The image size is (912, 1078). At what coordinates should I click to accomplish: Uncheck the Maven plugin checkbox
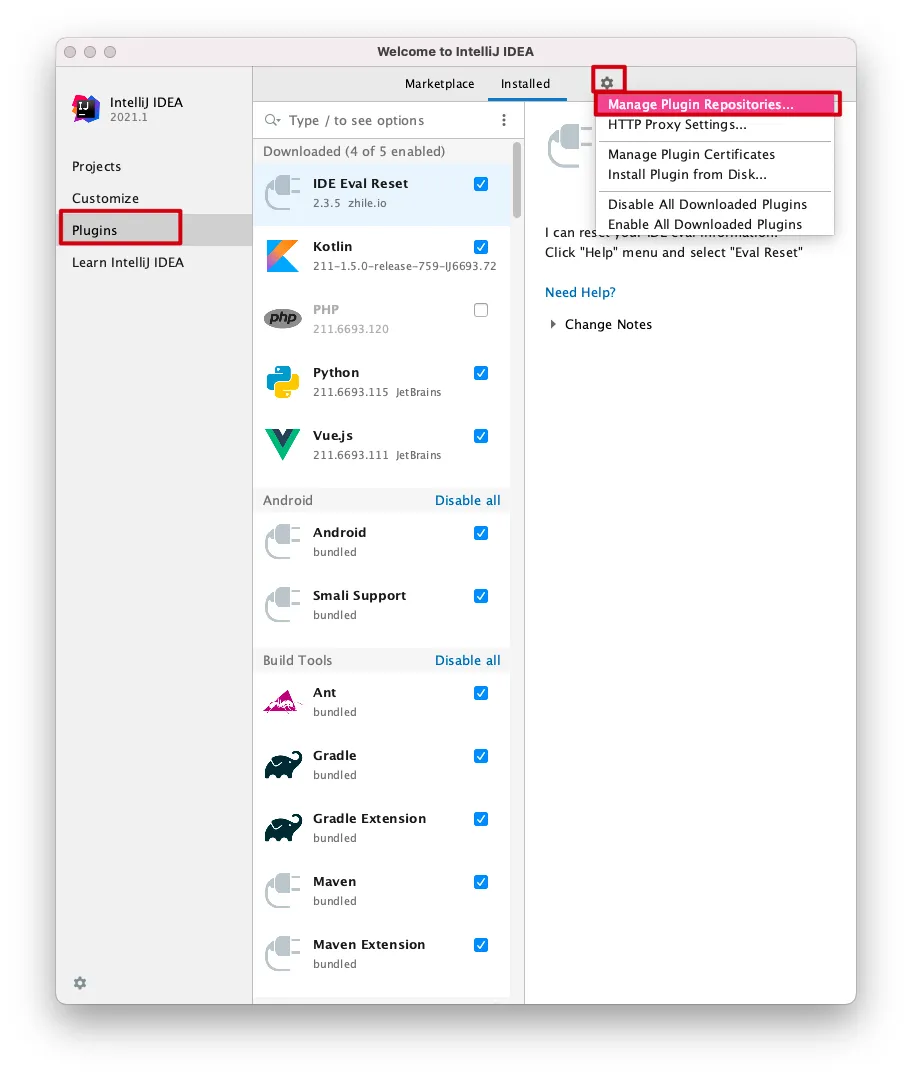(481, 882)
